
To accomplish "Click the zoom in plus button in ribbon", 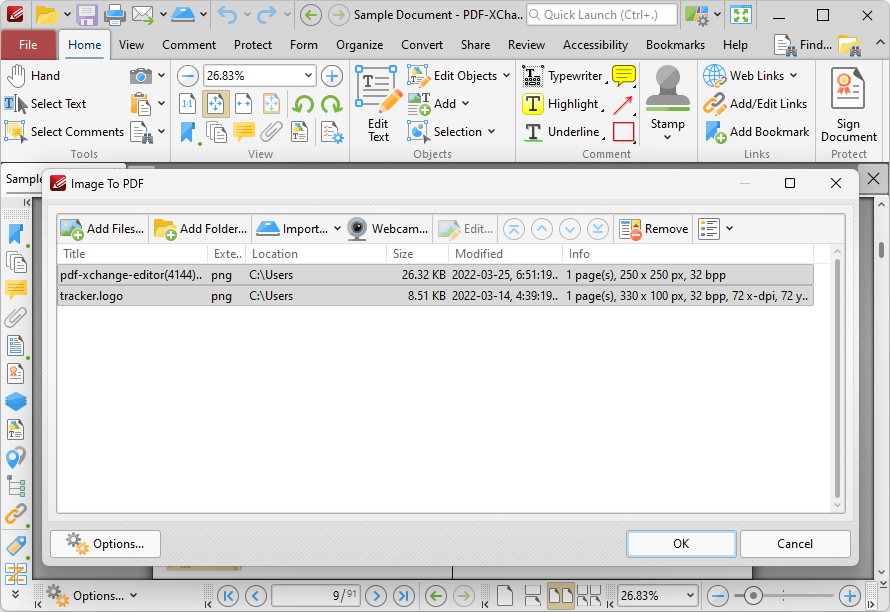I will coord(332,76).
